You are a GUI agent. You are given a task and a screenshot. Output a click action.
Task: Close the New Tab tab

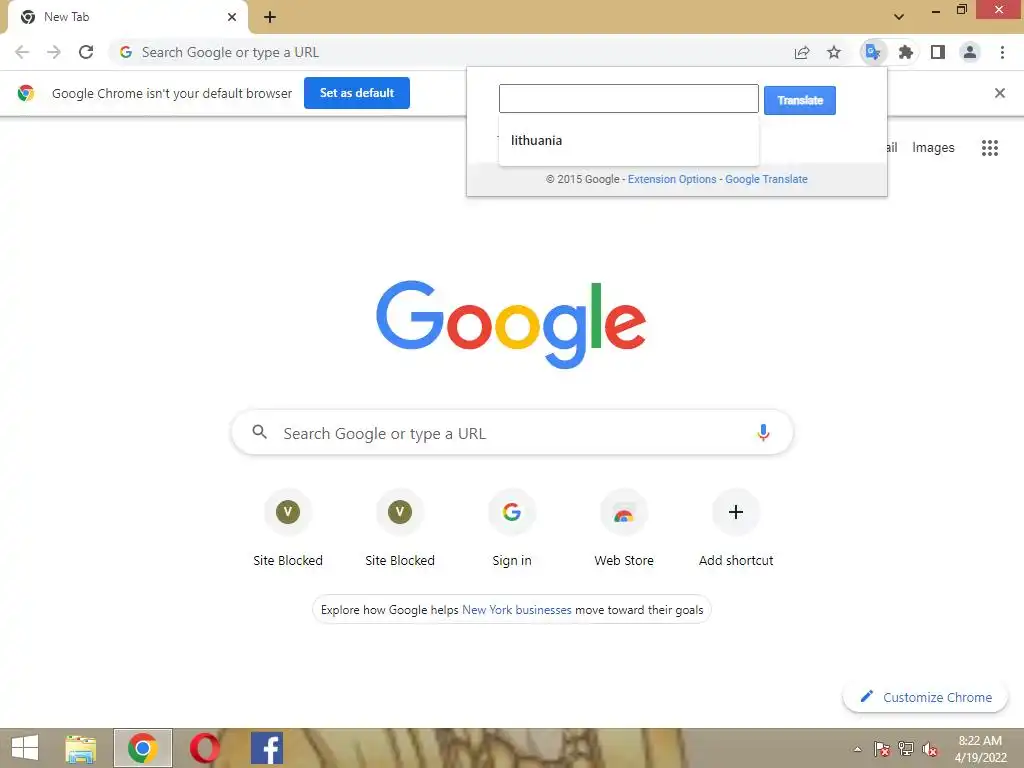[x=232, y=17]
